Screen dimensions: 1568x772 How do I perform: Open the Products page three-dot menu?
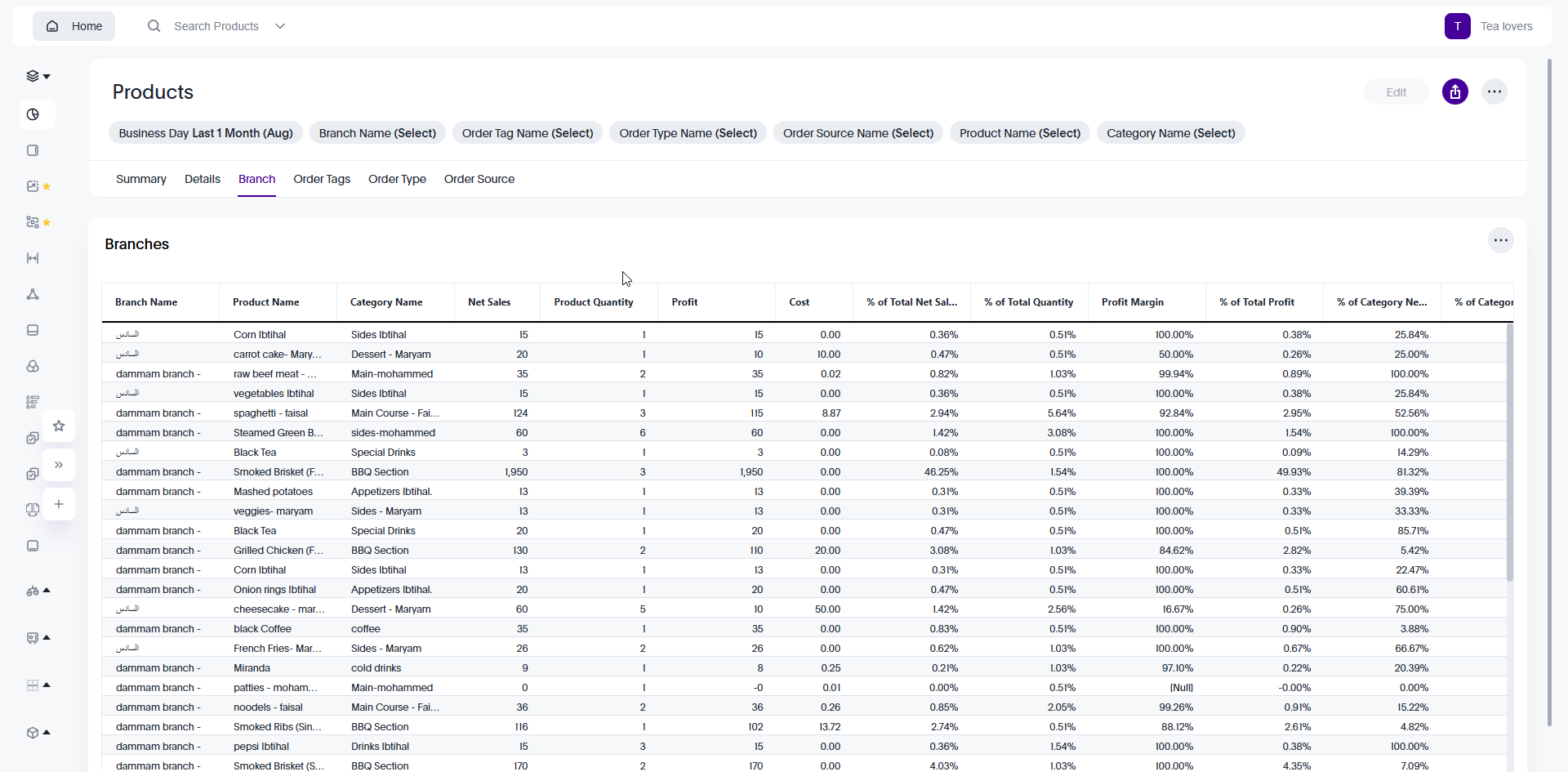1494,92
